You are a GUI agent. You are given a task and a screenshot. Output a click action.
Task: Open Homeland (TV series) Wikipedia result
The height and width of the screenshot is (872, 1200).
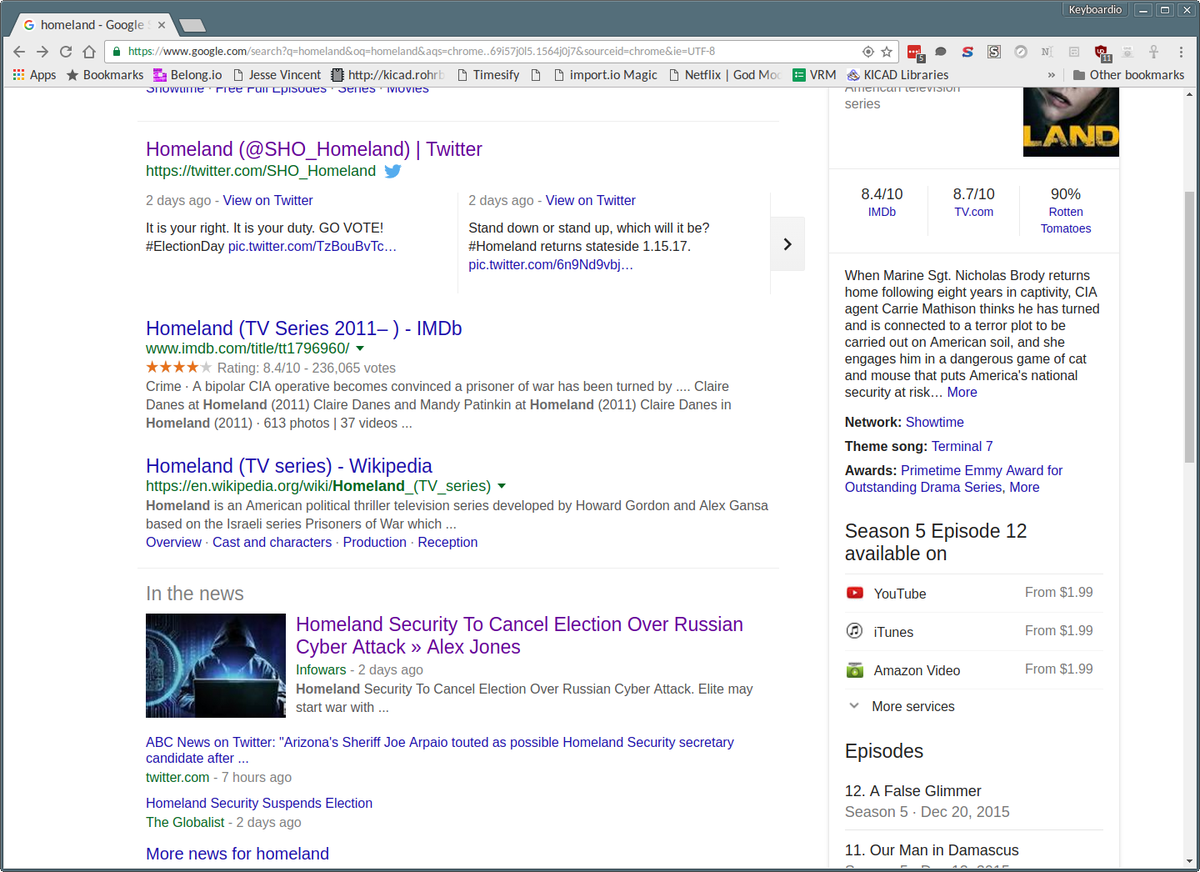coord(289,466)
